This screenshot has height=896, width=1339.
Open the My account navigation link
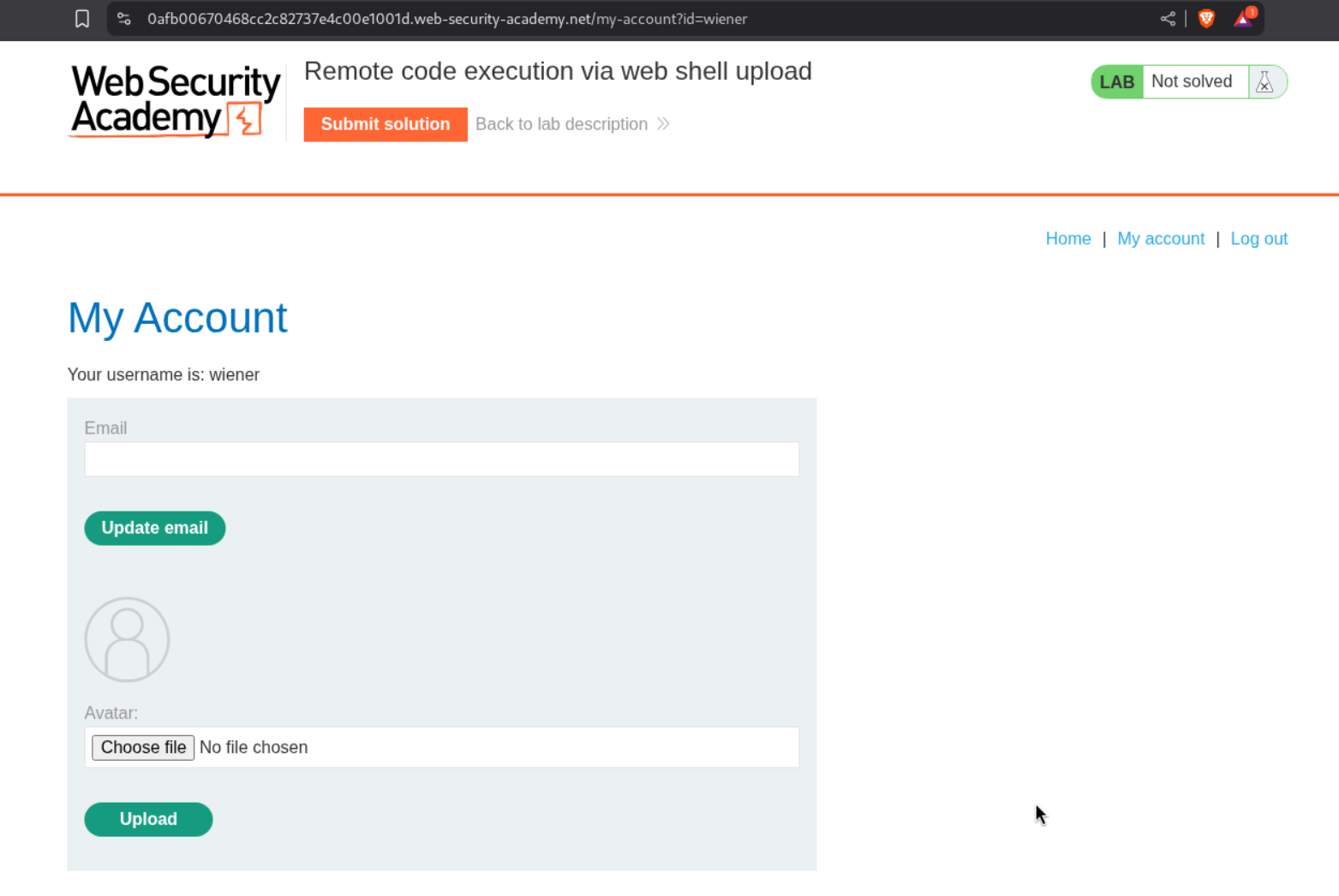(1160, 239)
